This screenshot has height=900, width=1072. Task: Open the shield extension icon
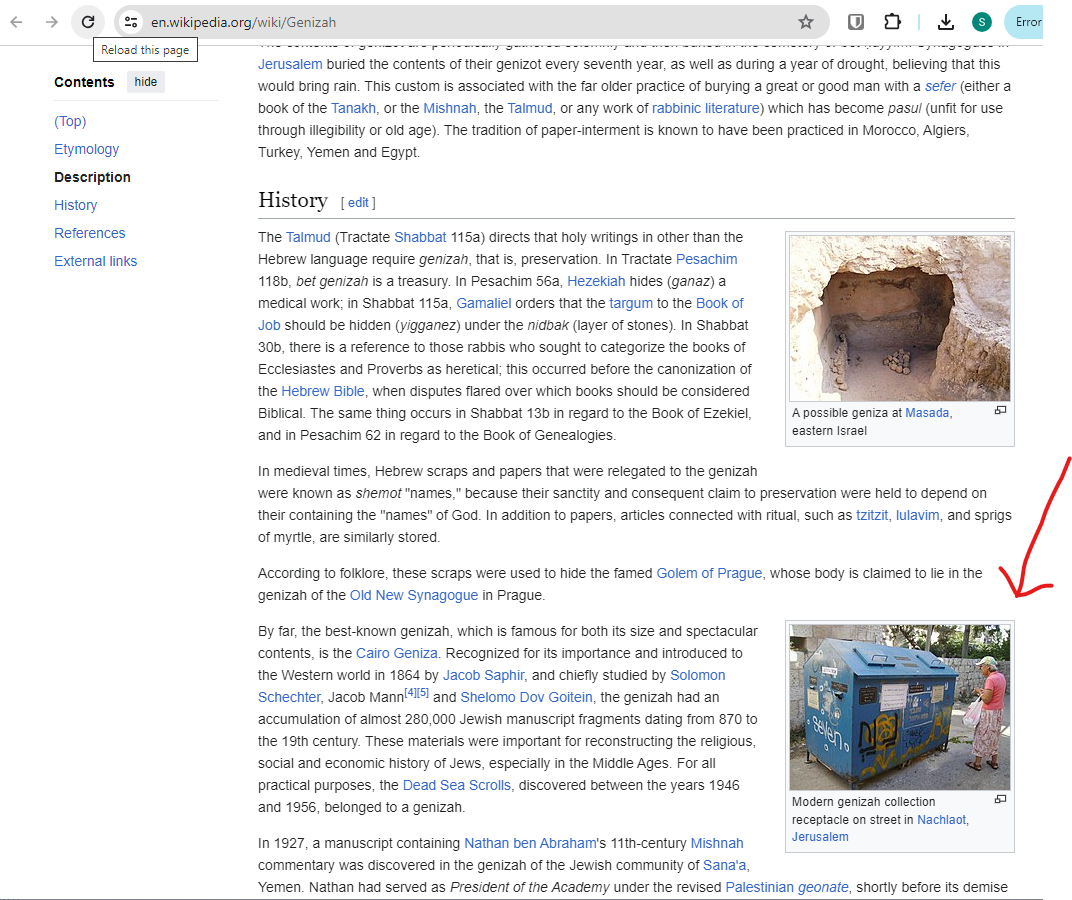tap(855, 22)
